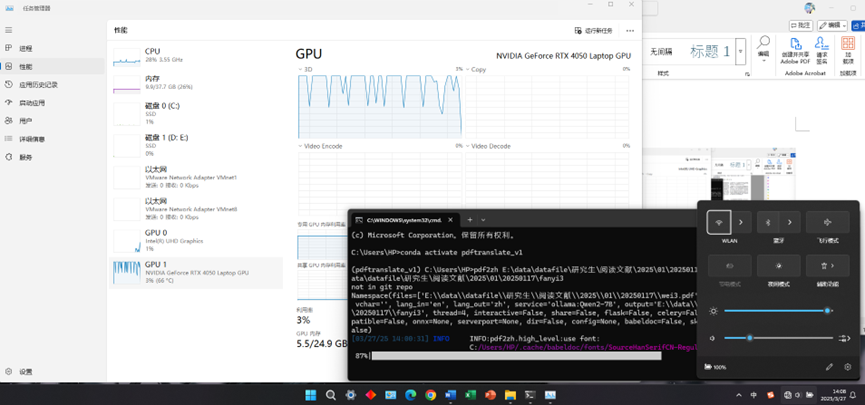Click 运行新任务 (Run new task) button
This screenshot has height=405, width=865.
tap(594, 30)
